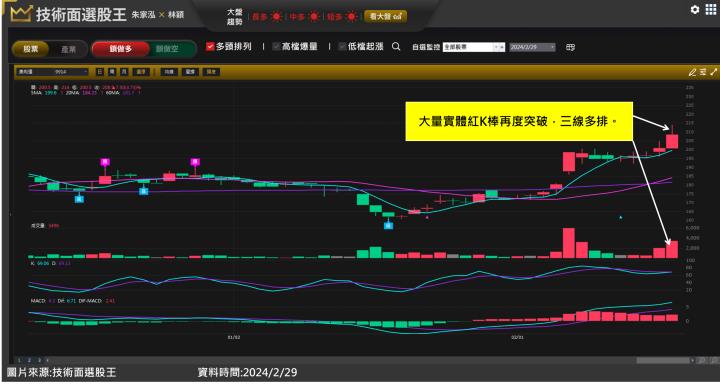This screenshot has width=720, height=385.
Task: Click the 01/02 date axis label
Action: click(x=234, y=337)
